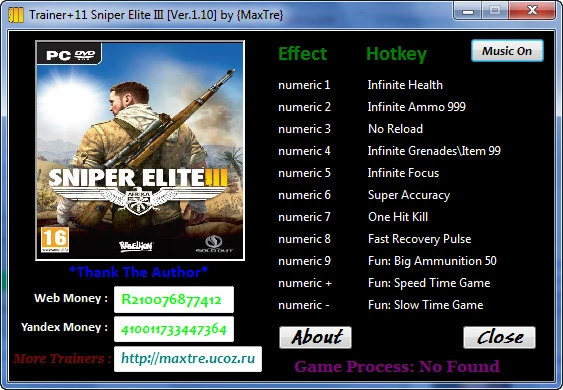
Task: Minimize the trainer window
Action: pos(468,11)
